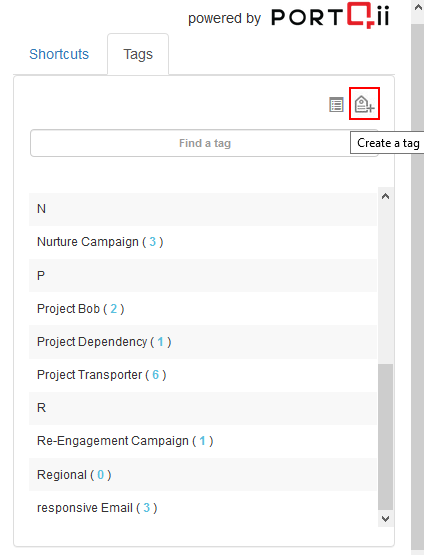Click the Find a tag search field

click(205, 143)
